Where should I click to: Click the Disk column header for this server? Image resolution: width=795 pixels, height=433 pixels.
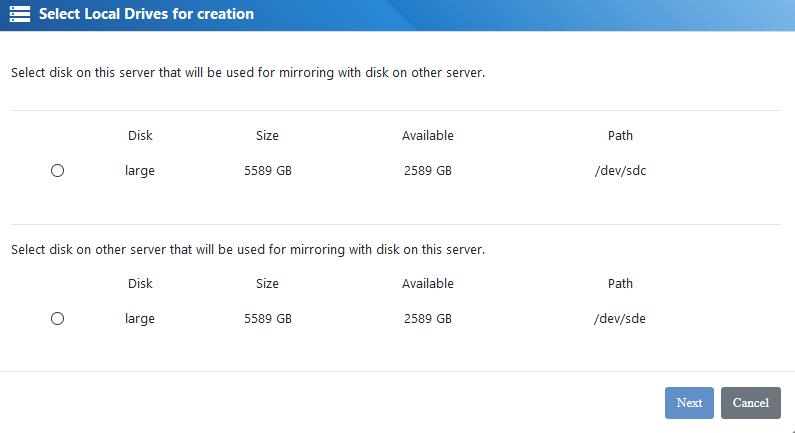(140, 136)
